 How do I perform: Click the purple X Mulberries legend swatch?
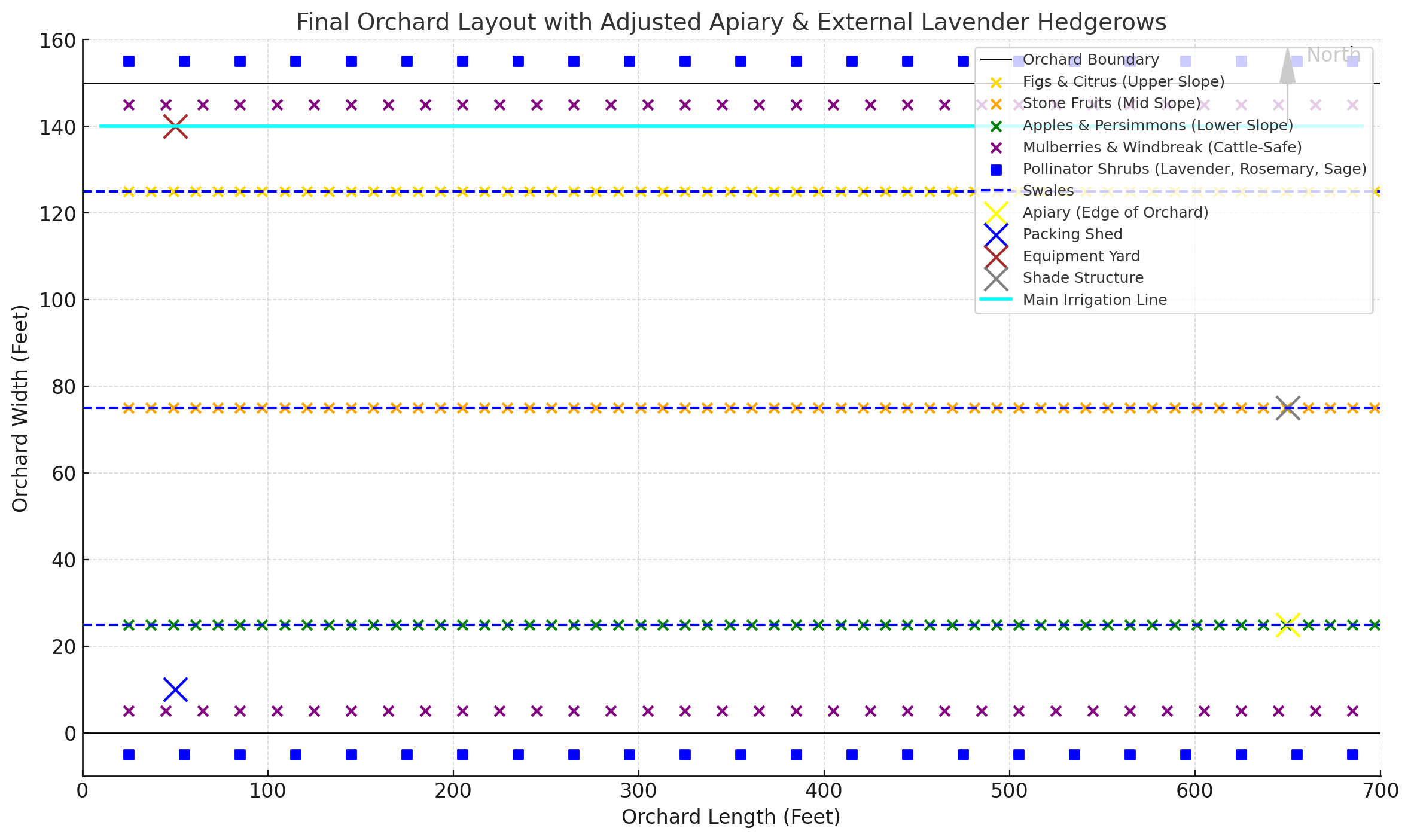pyautogui.click(x=996, y=148)
